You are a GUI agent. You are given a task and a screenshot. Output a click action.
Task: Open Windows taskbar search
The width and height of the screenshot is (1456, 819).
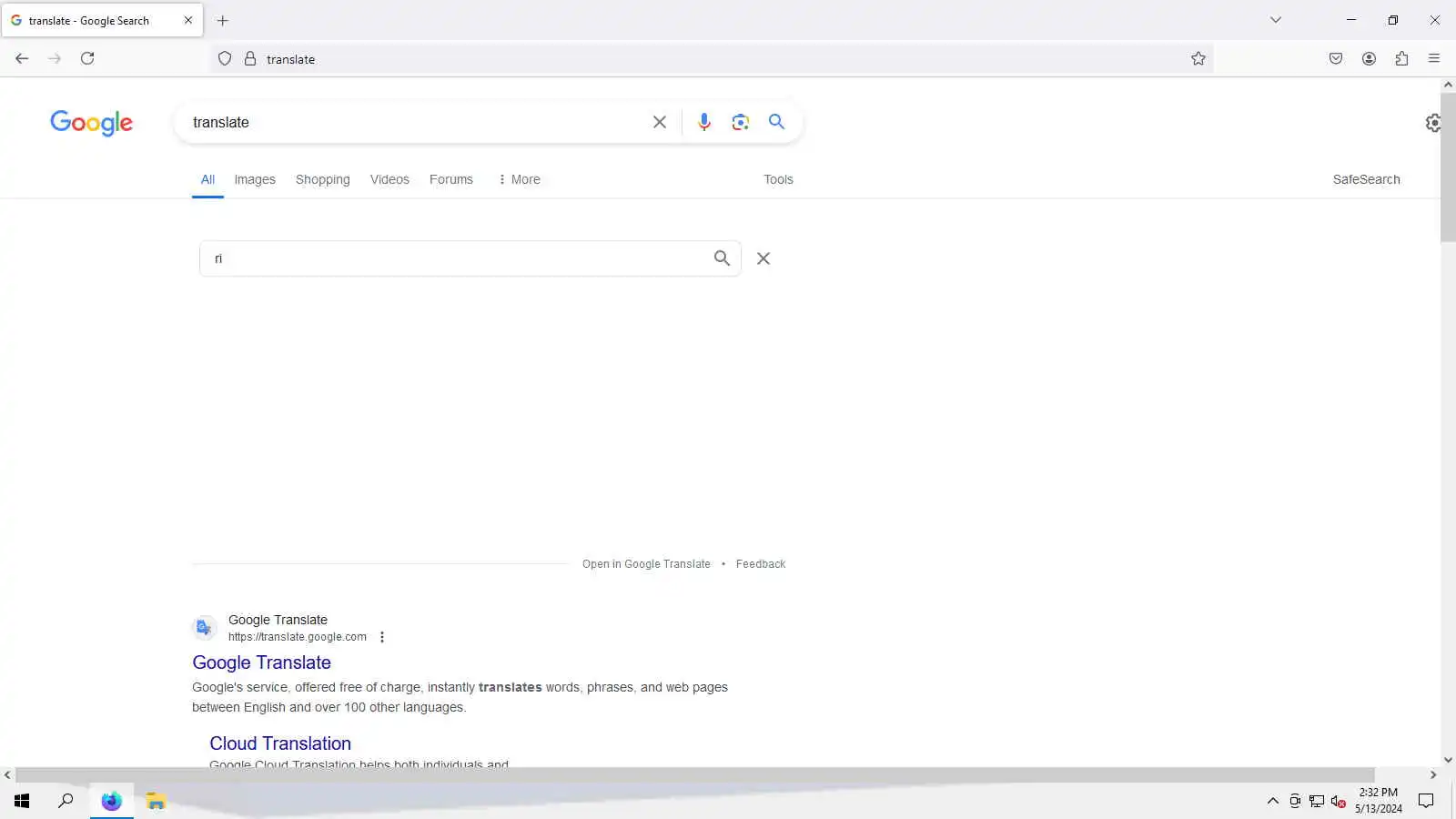[x=66, y=801]
